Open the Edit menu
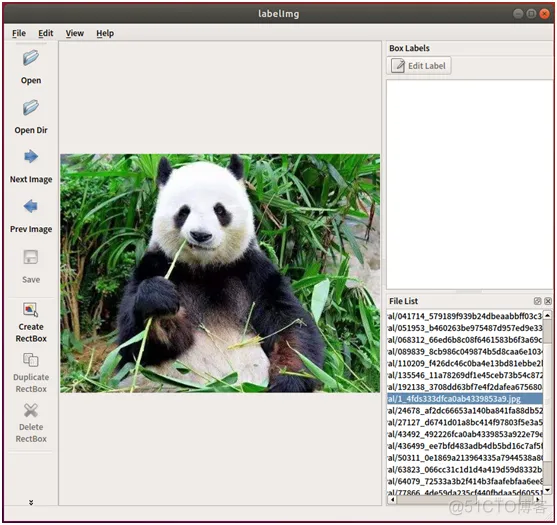Viewport: 557px width, 525px height. [45, 33]
